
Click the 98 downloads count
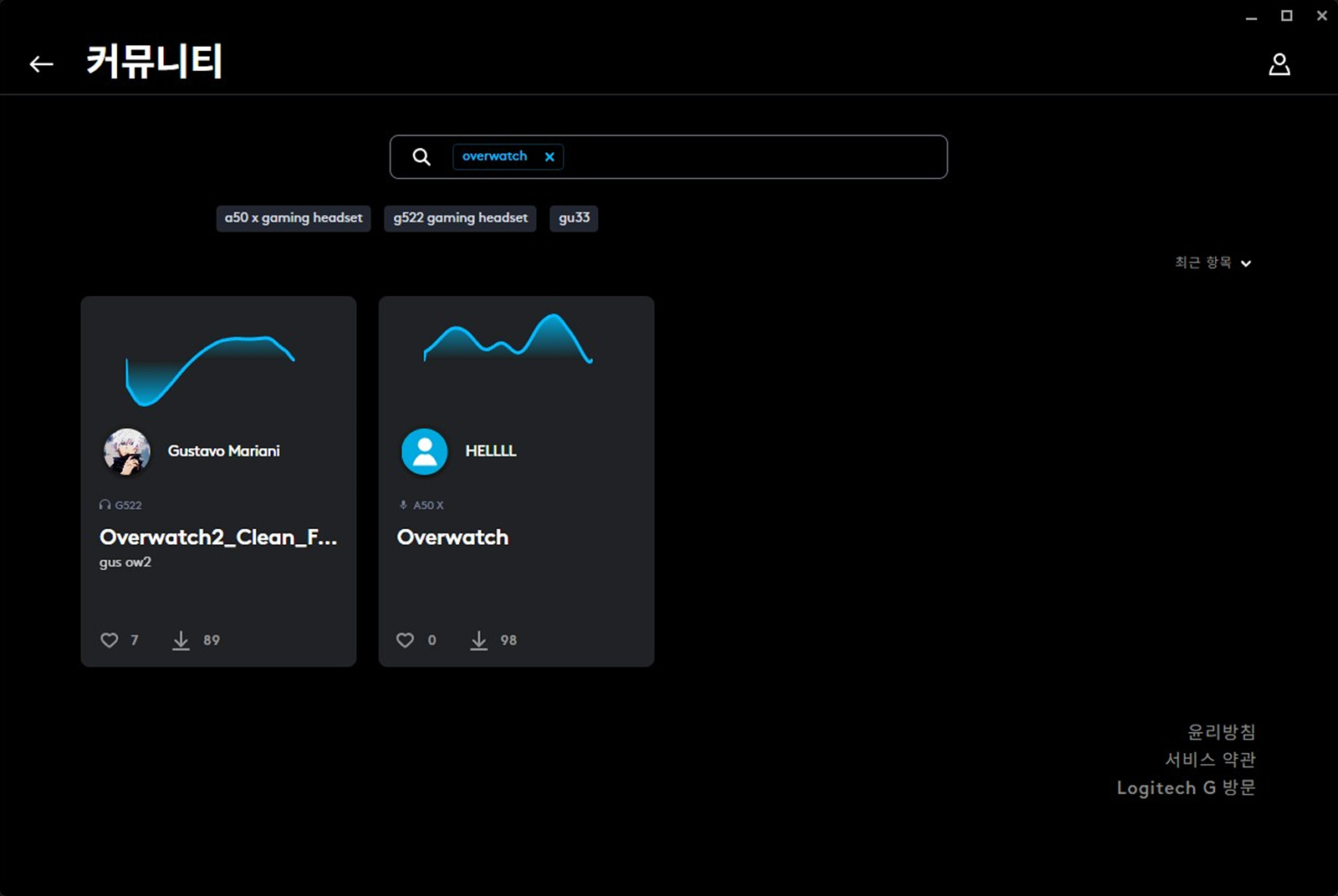tap(508, 640)
